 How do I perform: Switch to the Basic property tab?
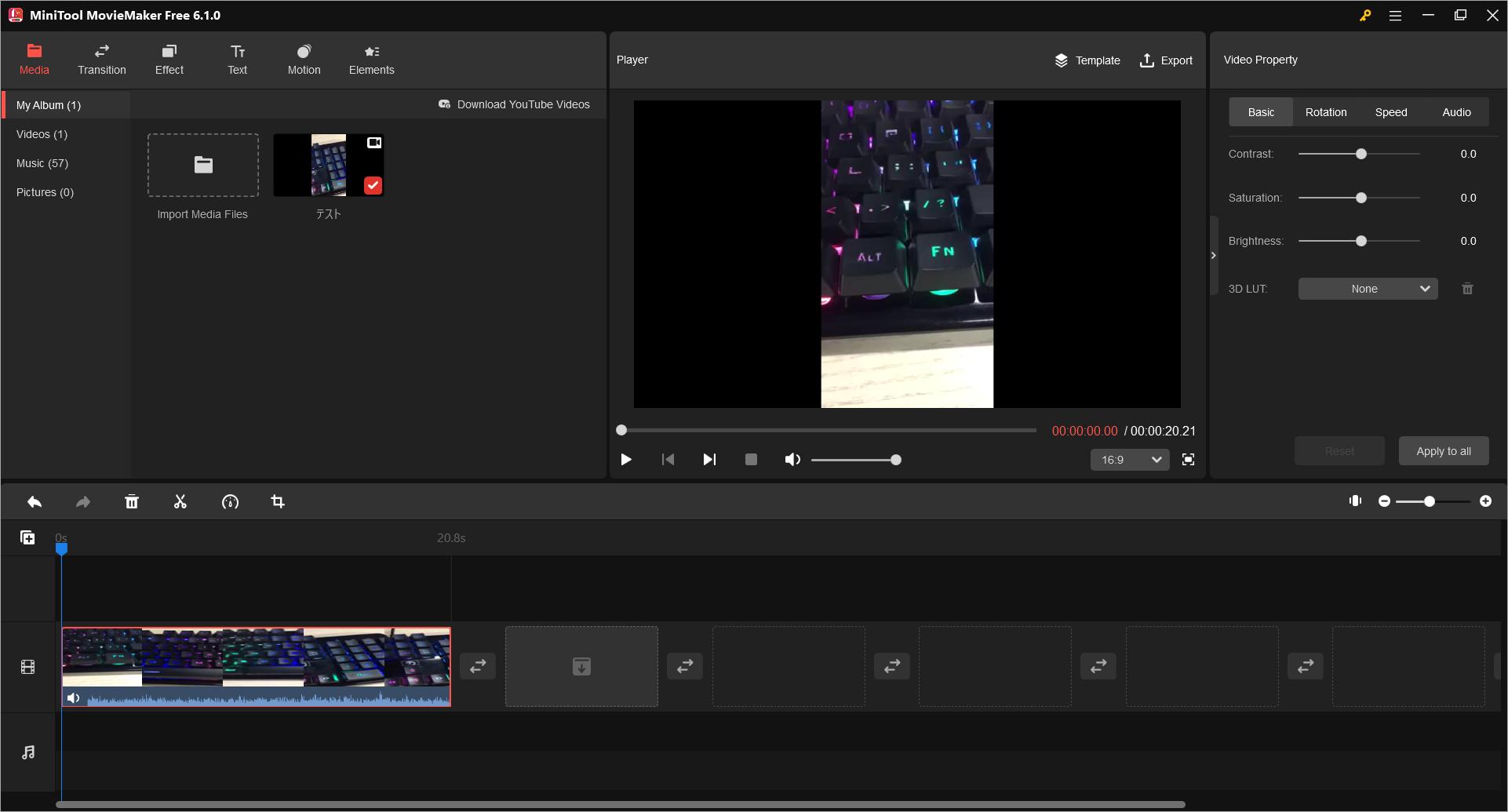click(x=1261, y=112)
